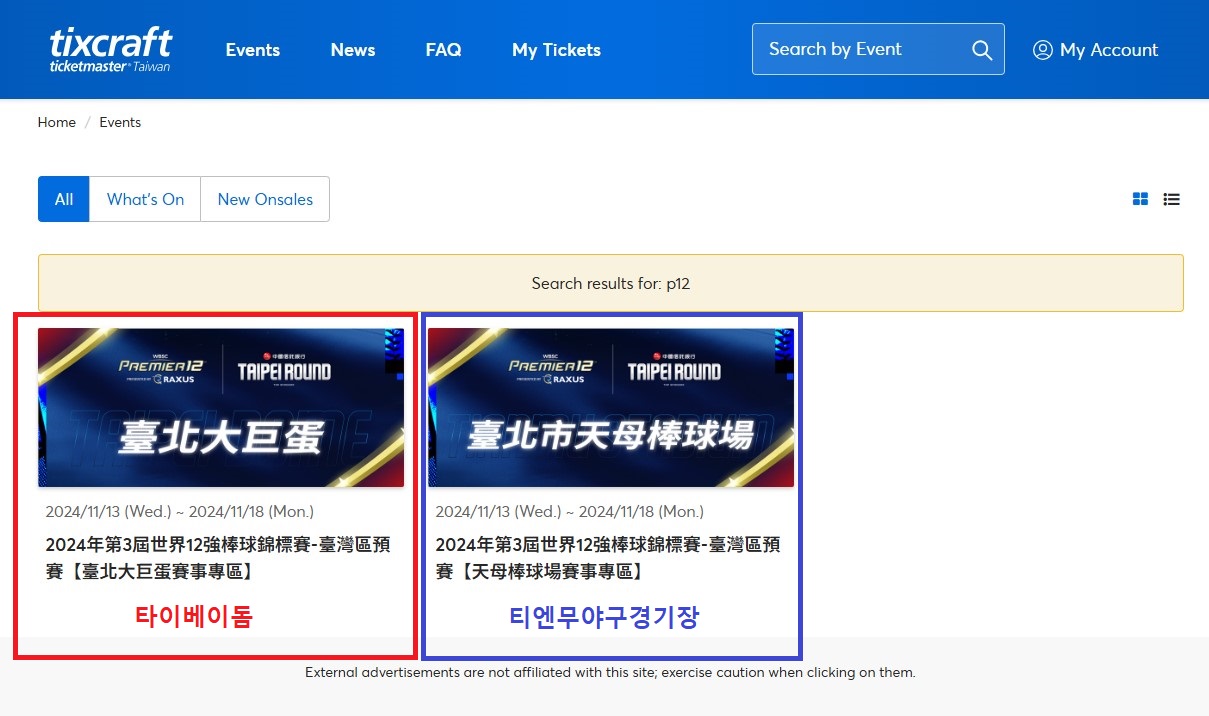Select the New Onsales tab

265,199
